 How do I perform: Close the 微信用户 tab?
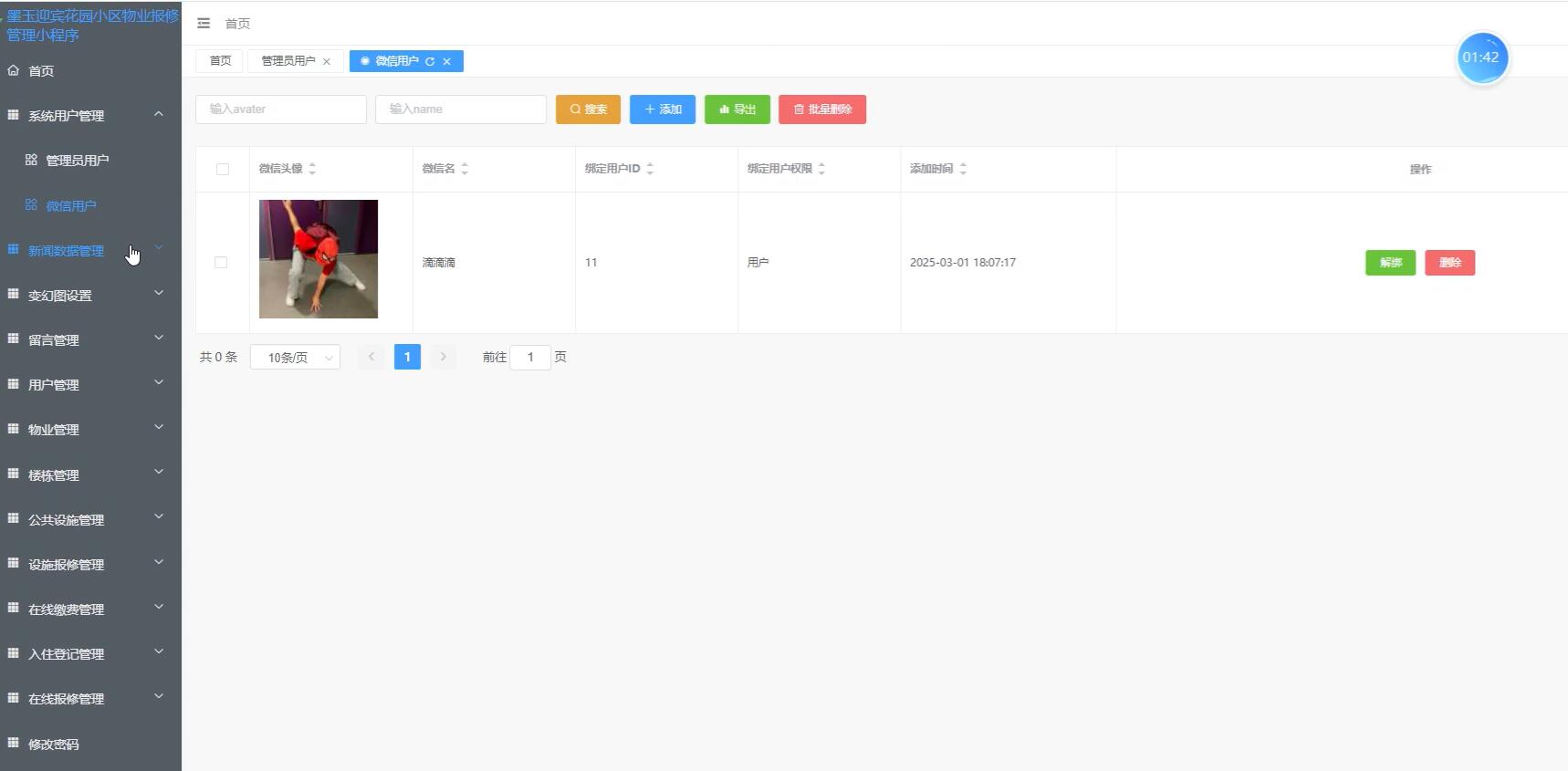[x=447, y=61]
